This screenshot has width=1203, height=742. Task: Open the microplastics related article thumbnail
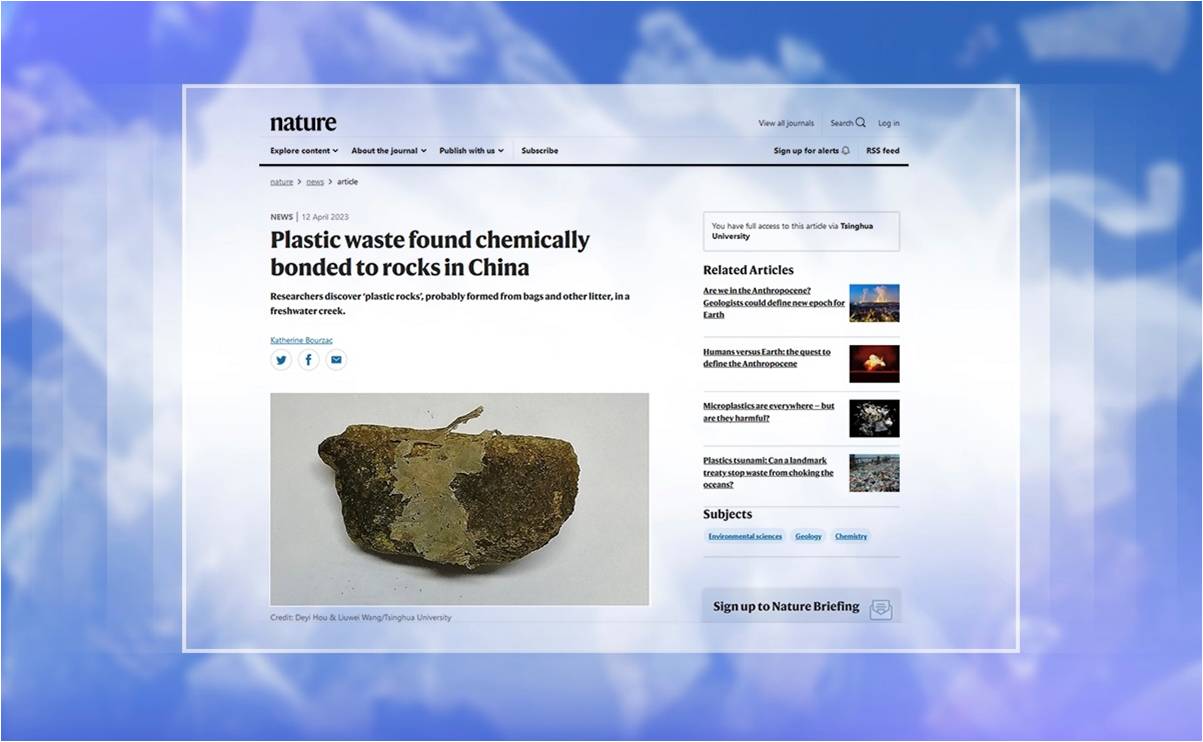coord(874,418)
